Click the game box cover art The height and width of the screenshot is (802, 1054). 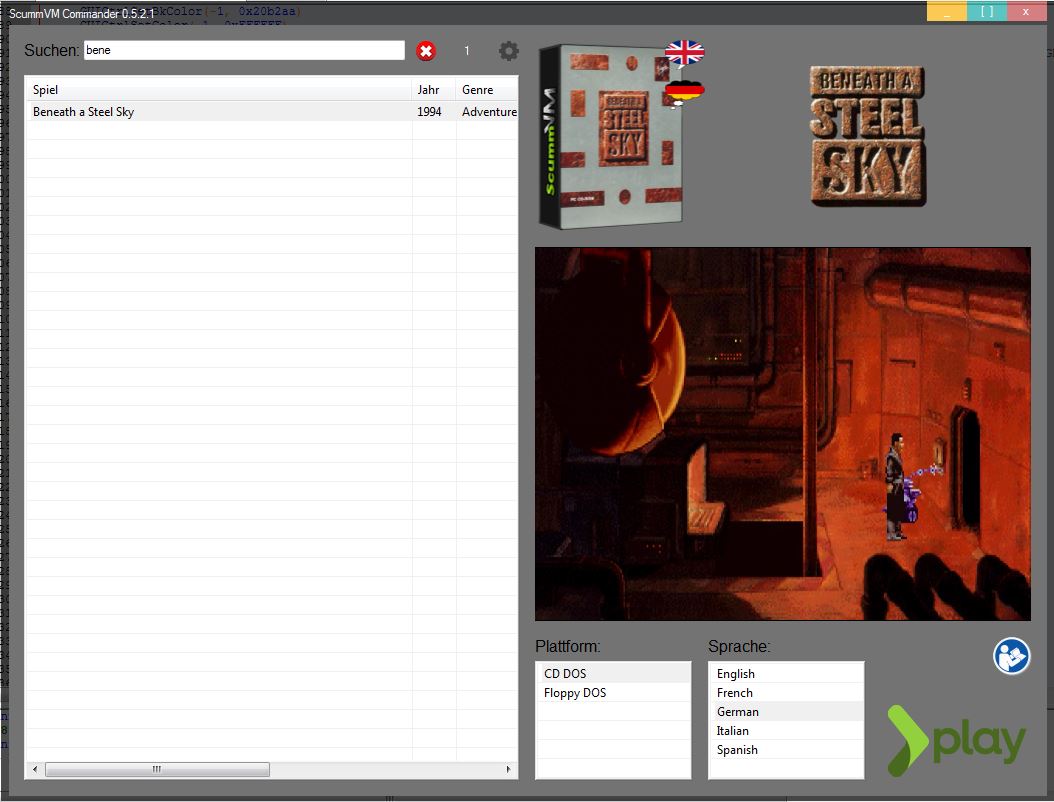610,135
